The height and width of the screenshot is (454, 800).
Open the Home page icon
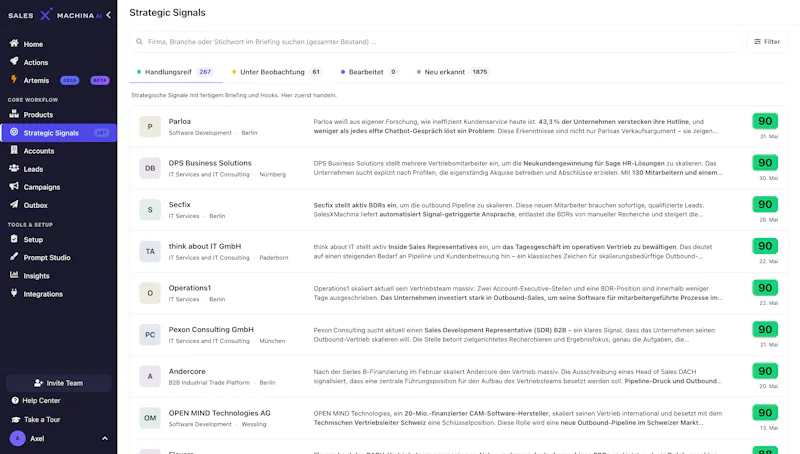pyautogui.click(x=14, y=43)
